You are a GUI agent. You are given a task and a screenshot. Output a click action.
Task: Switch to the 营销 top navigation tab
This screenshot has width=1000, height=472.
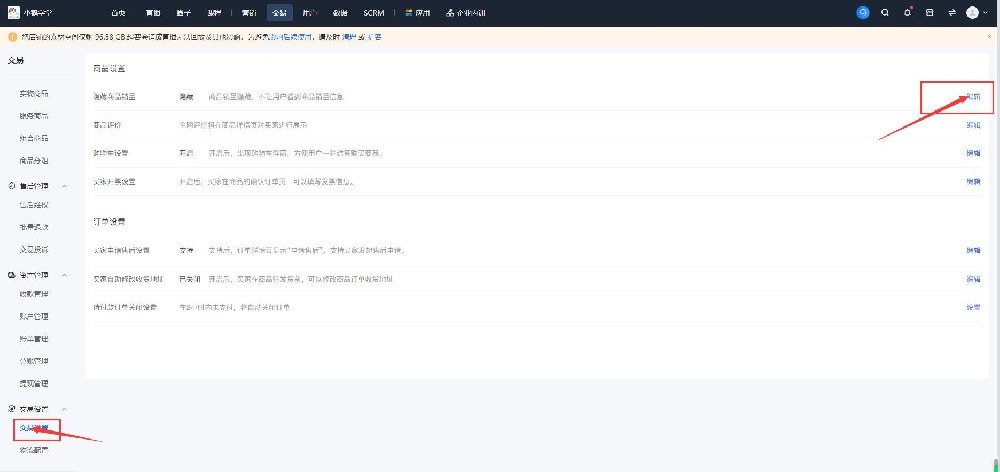point(249,13)
